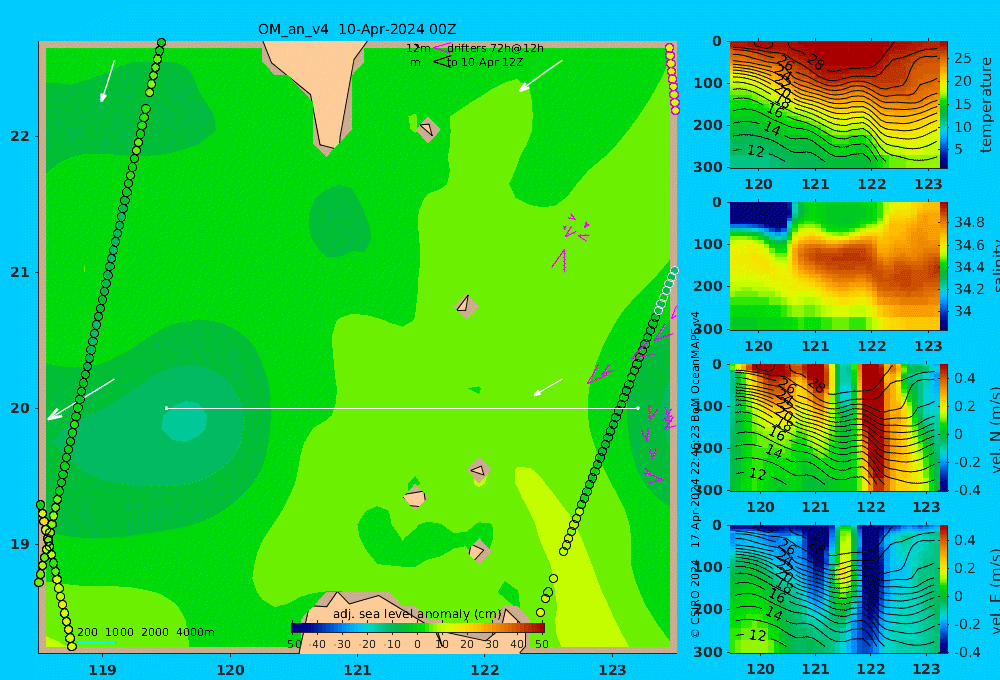Click the white current arrow in top-left corner
The height and width of the screenshot is (680, 1000).
[x=108, y=81]
